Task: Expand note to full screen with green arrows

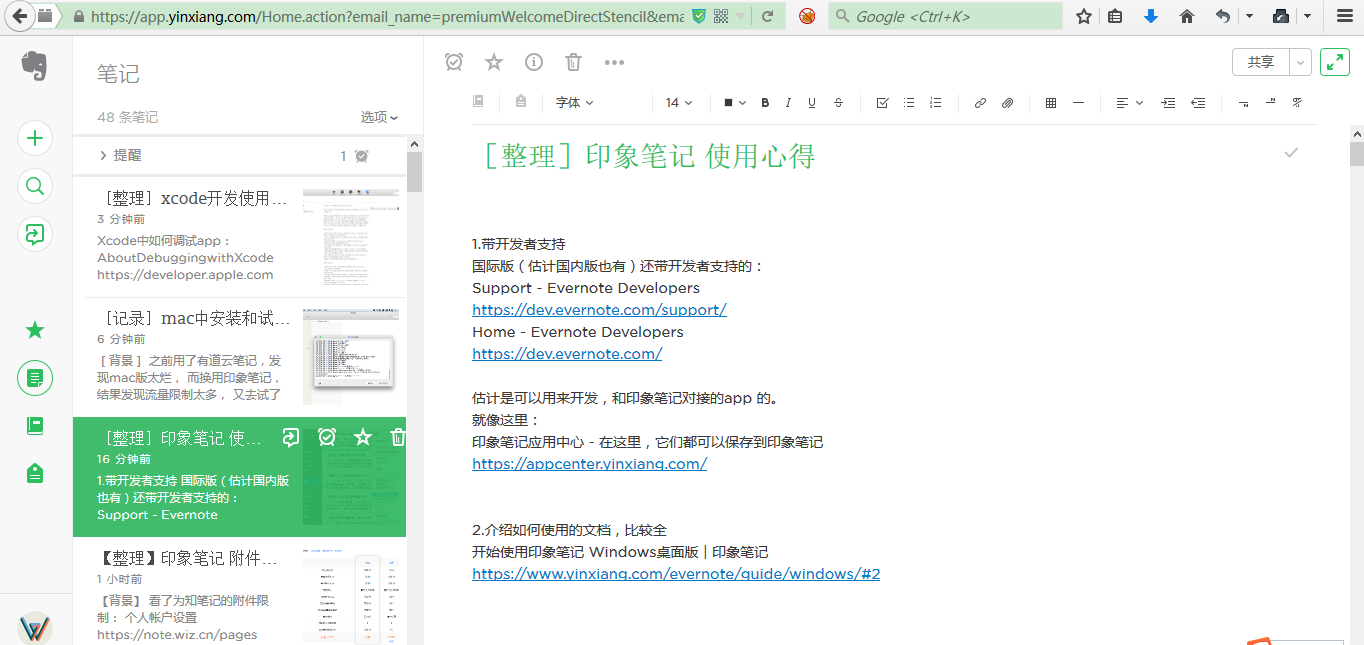Action: coord(1335,62)
